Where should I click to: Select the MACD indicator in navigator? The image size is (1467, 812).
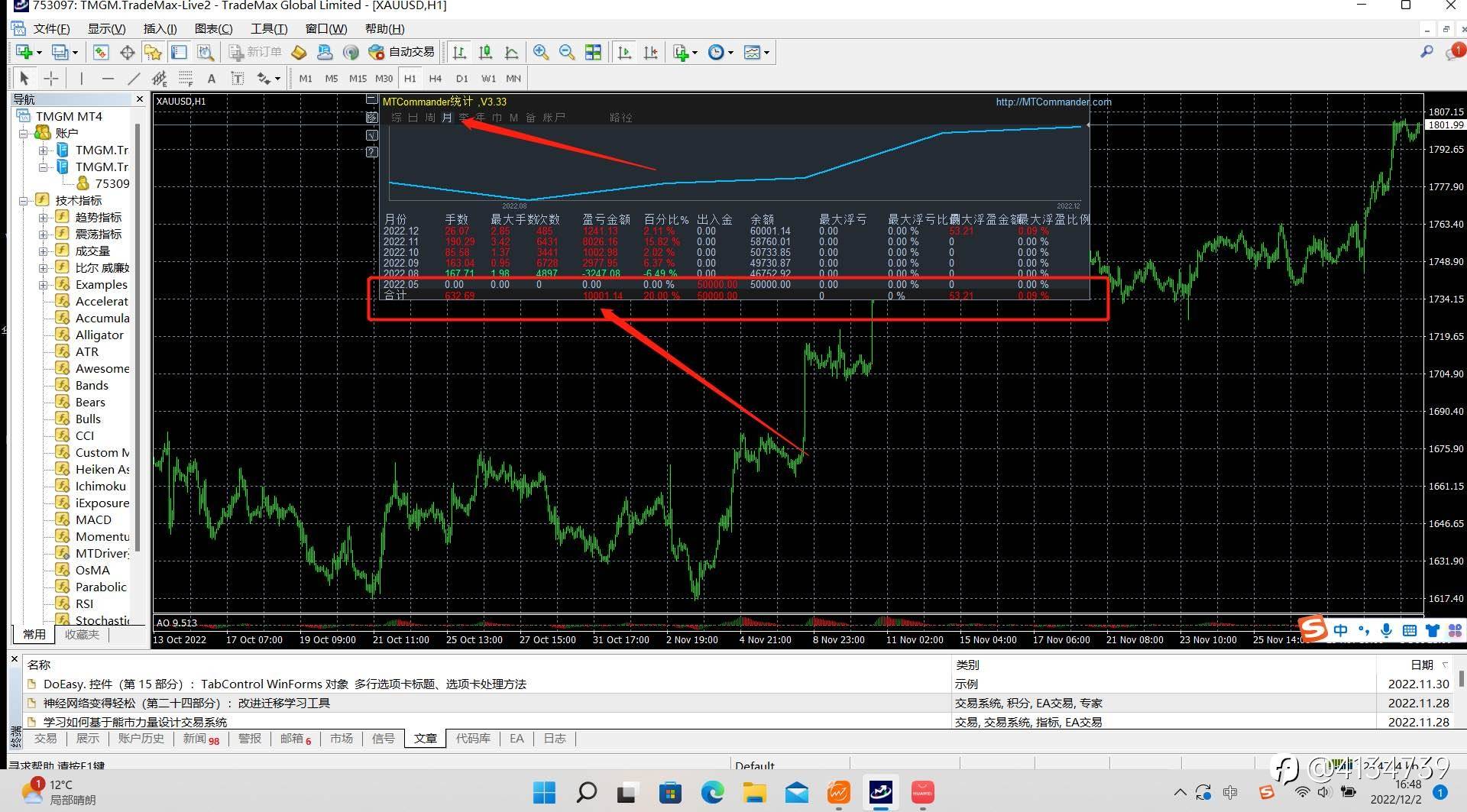click(x=93, y=519)
